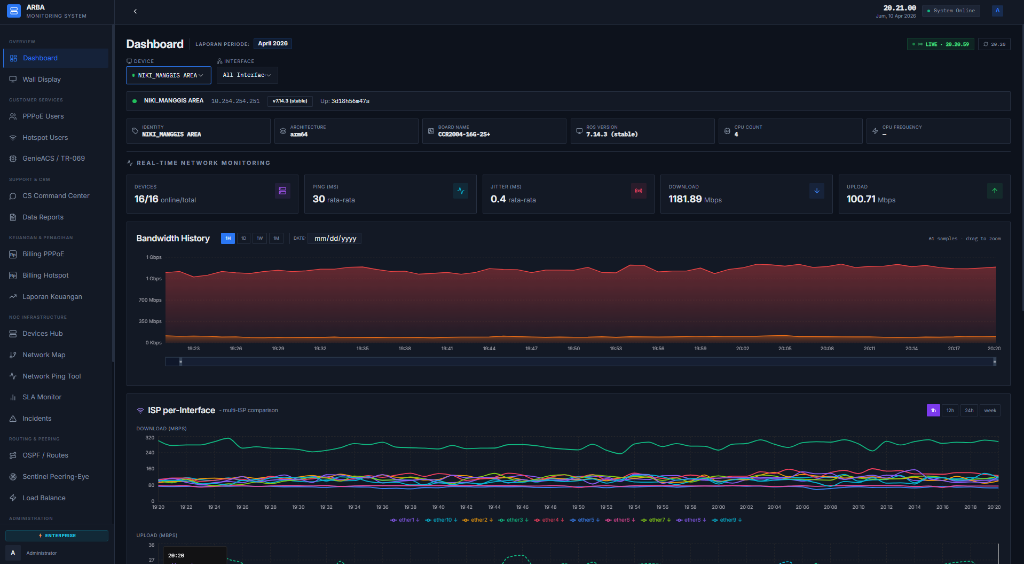1024x564 pixels.
Task: Select the 12h tab in ISP per-Interface
Action: click(x=950, y=411)
